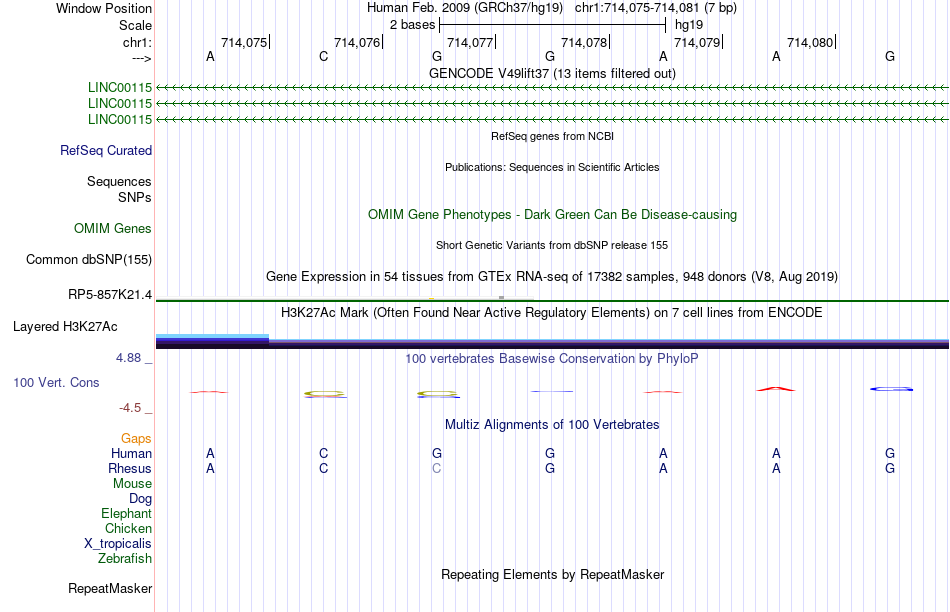Click the light blue H3K27Ac signal block
The width and height of the screenshot is (950, 612).
(212, 336)
